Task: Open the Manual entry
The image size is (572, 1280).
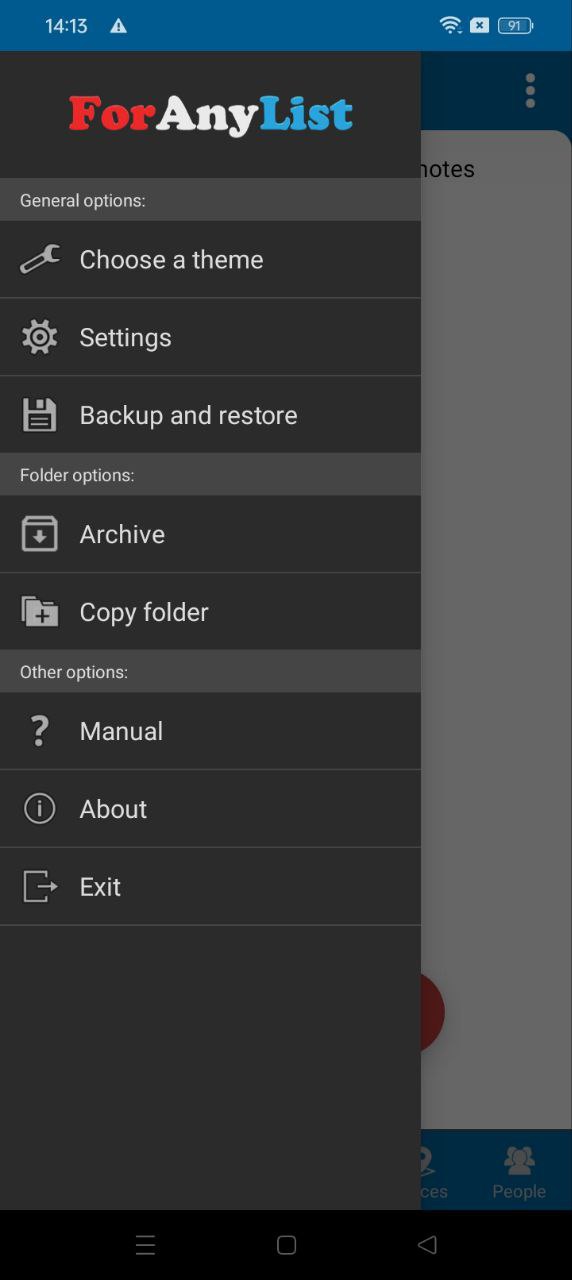Action: click(210, 731)
